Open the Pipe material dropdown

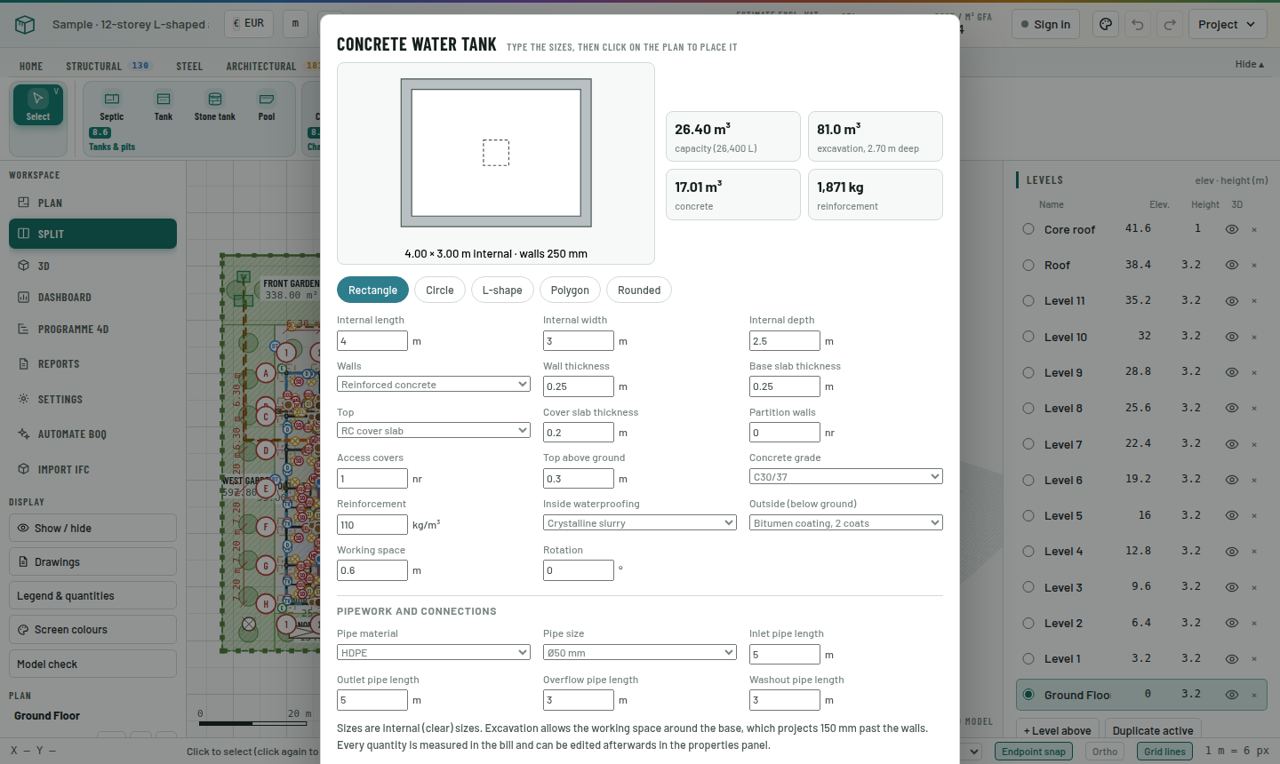coord(433,652)
